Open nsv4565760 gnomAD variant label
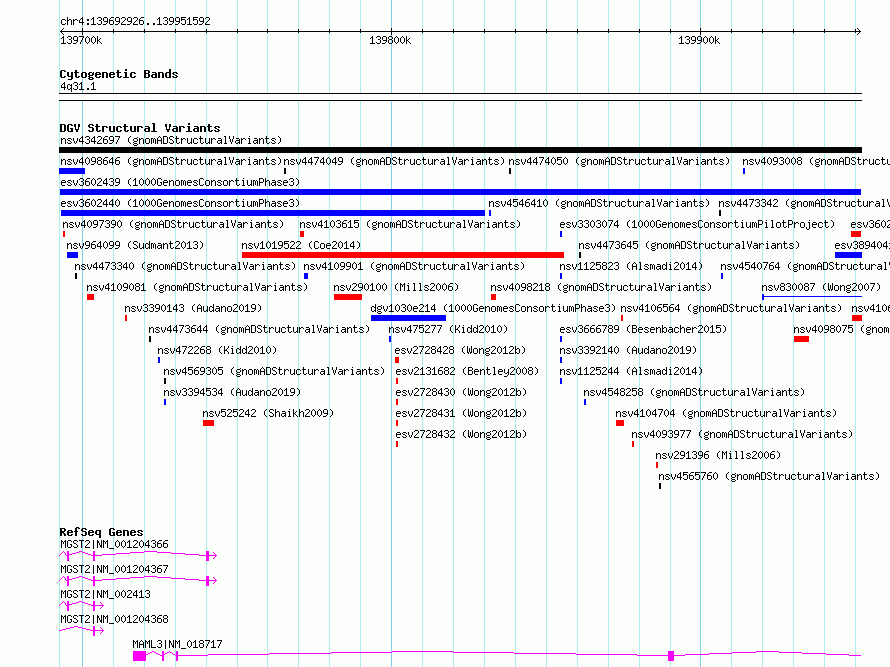Screen dimensions: 890x667 coord(769,476)
